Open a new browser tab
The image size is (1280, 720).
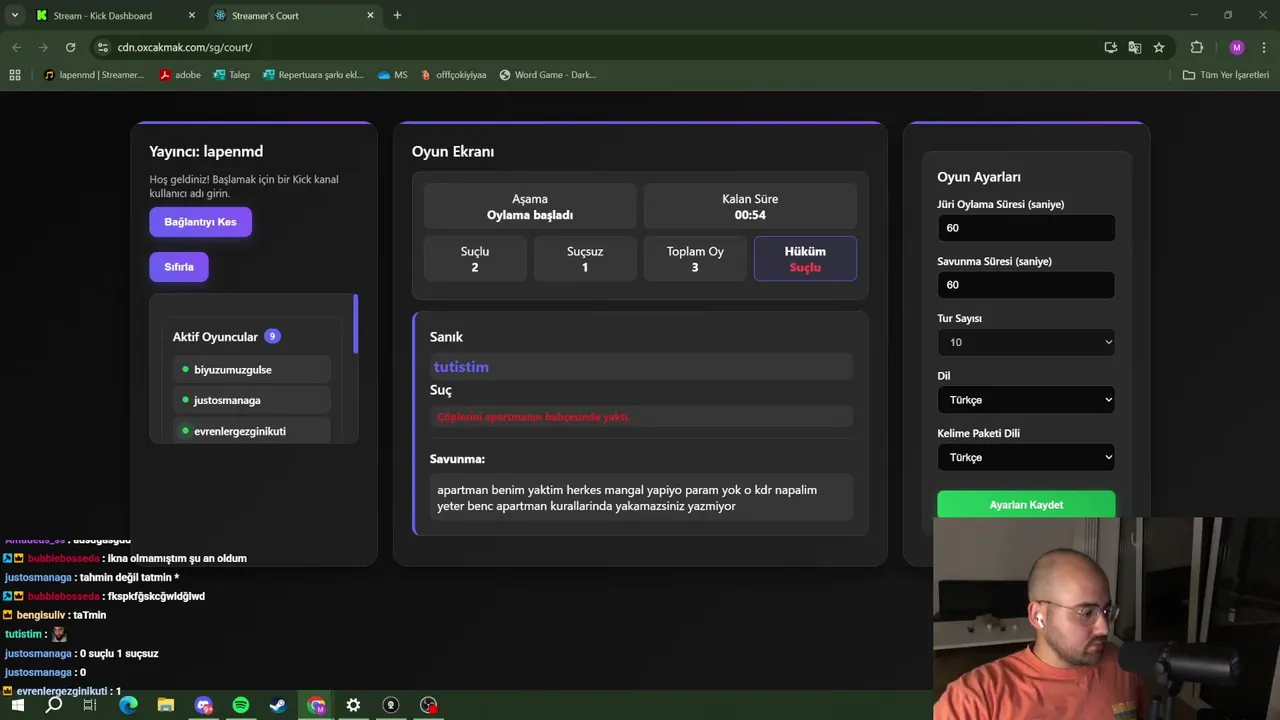tap(397, 15)
